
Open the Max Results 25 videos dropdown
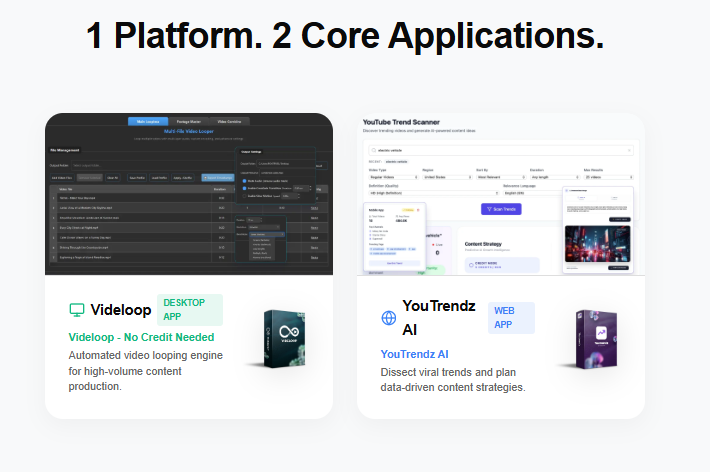(x=608, y=177)
